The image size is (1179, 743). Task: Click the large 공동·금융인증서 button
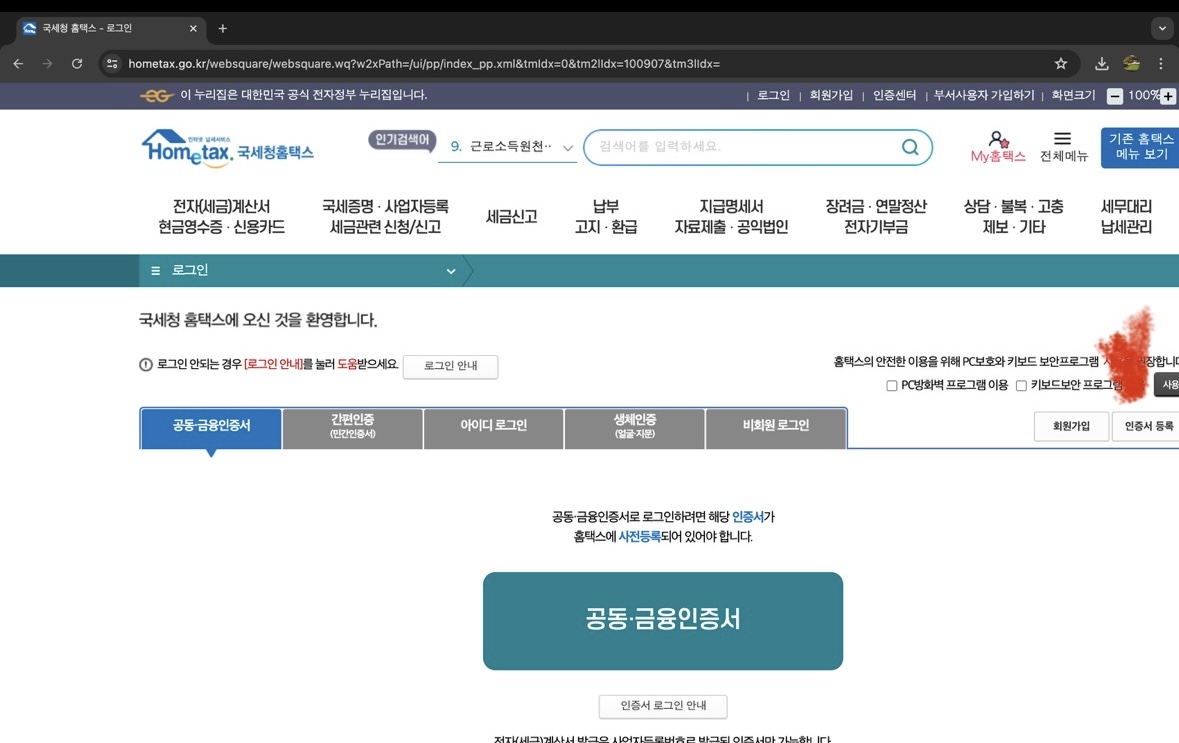point(662,621)
